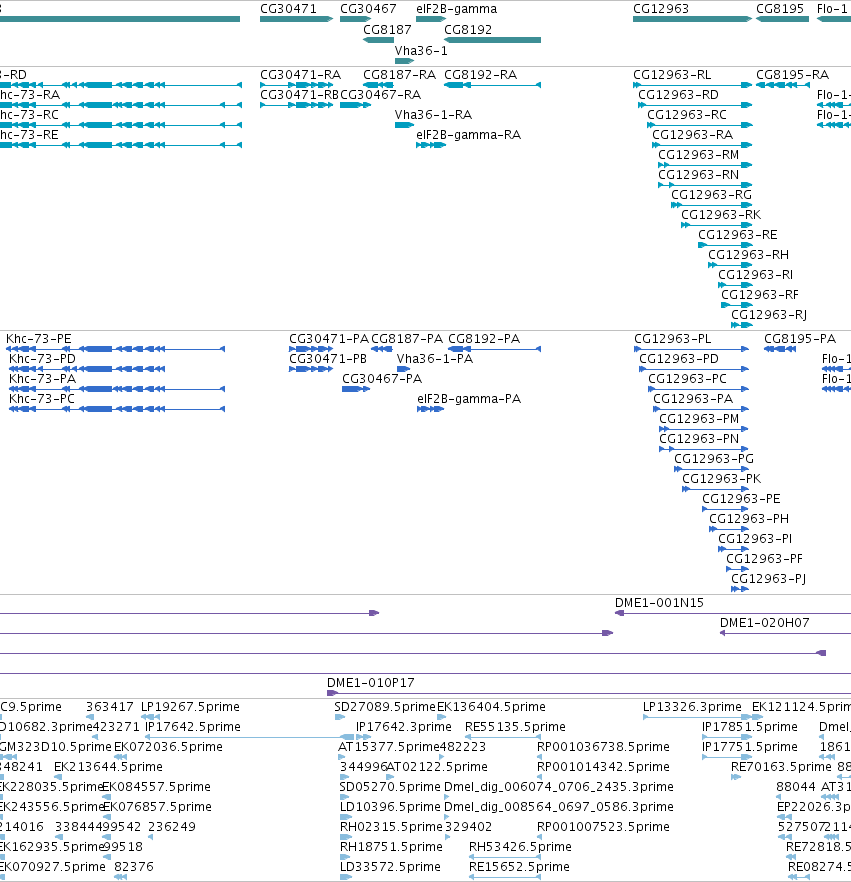Select protein CG30471-PA
The image size is (851, 882).
click(x=311, y=349)
